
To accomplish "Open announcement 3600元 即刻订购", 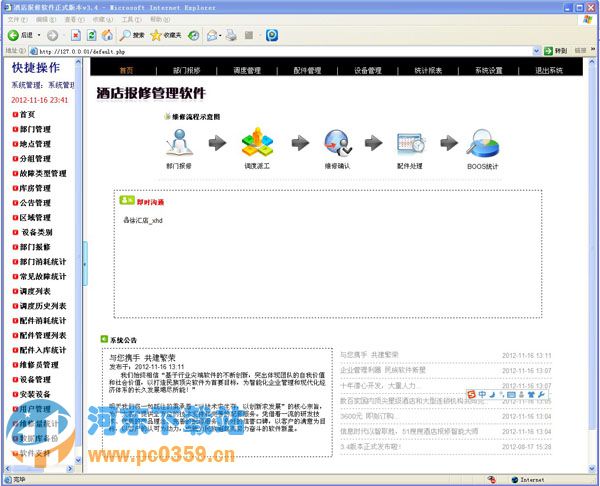I will point(367,416).
